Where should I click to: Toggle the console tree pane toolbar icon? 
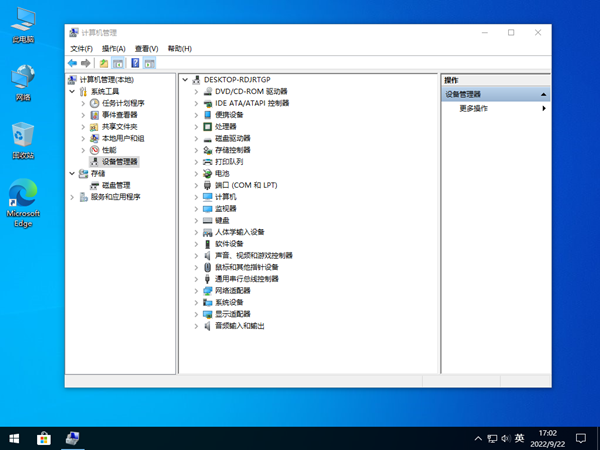click(118, 63)
